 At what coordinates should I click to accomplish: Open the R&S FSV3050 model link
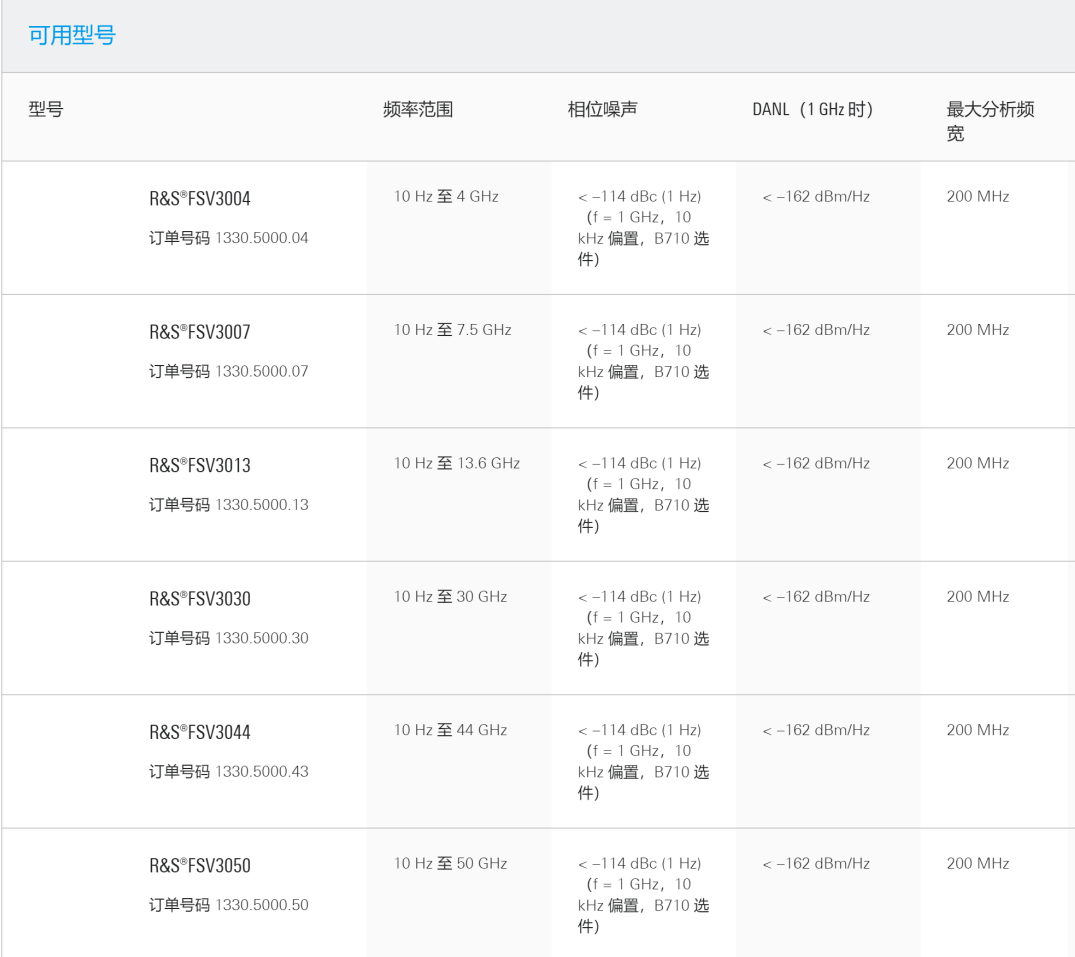(200, 866)
